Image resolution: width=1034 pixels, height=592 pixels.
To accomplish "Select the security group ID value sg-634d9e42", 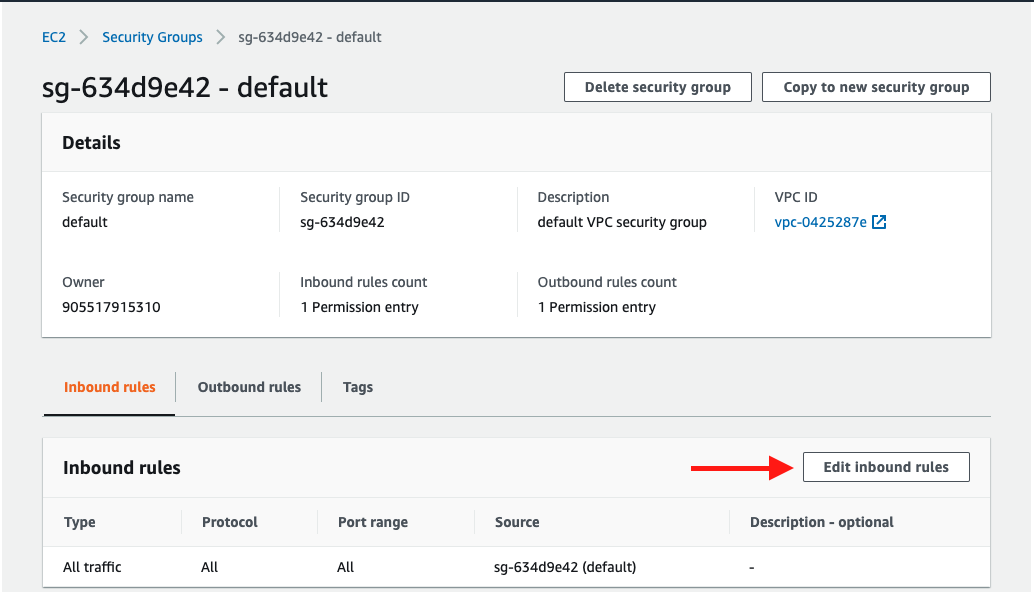I will 342,222.
